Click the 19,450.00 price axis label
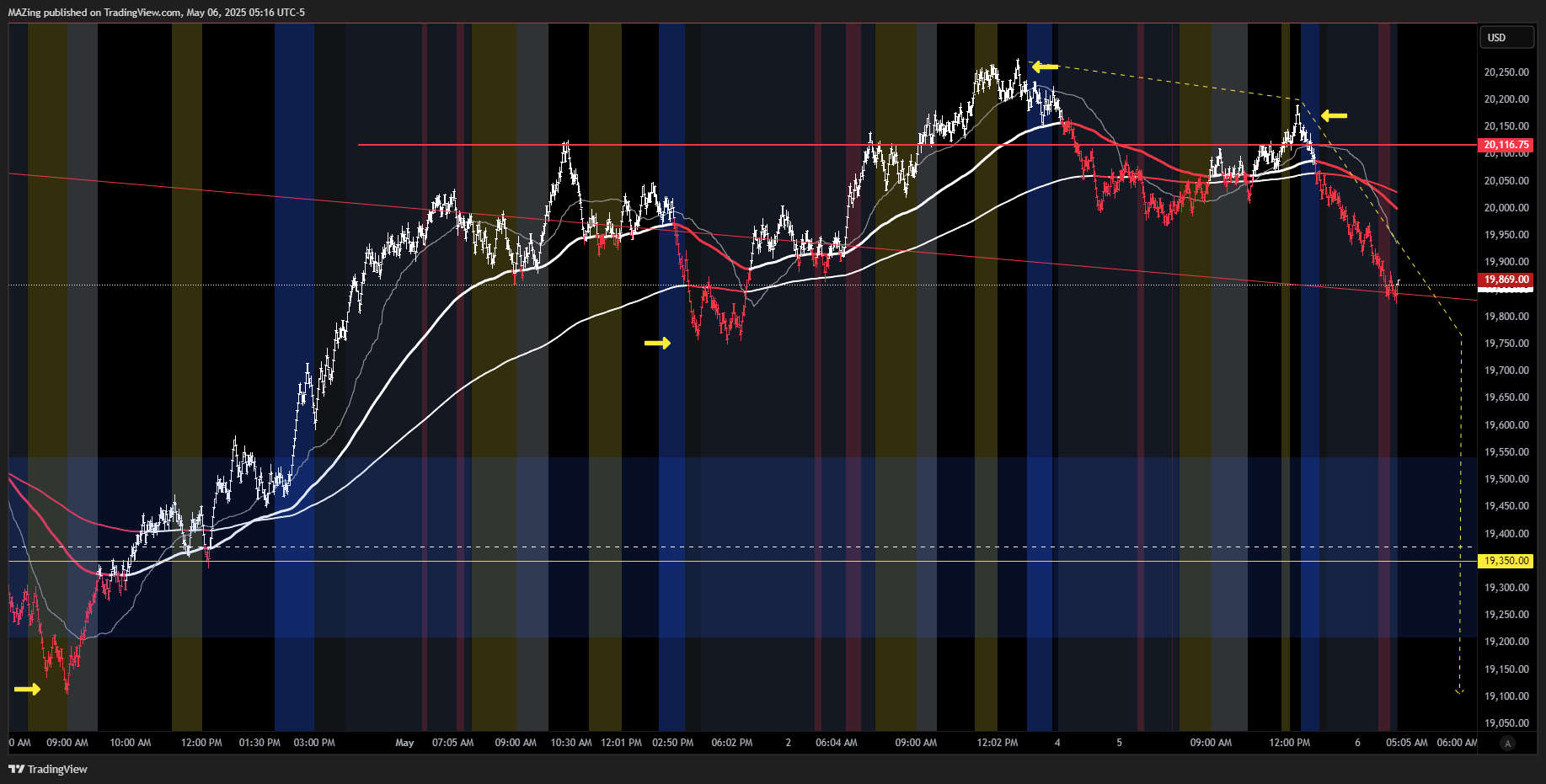Screen dimensions: 1546x784 1506,506
